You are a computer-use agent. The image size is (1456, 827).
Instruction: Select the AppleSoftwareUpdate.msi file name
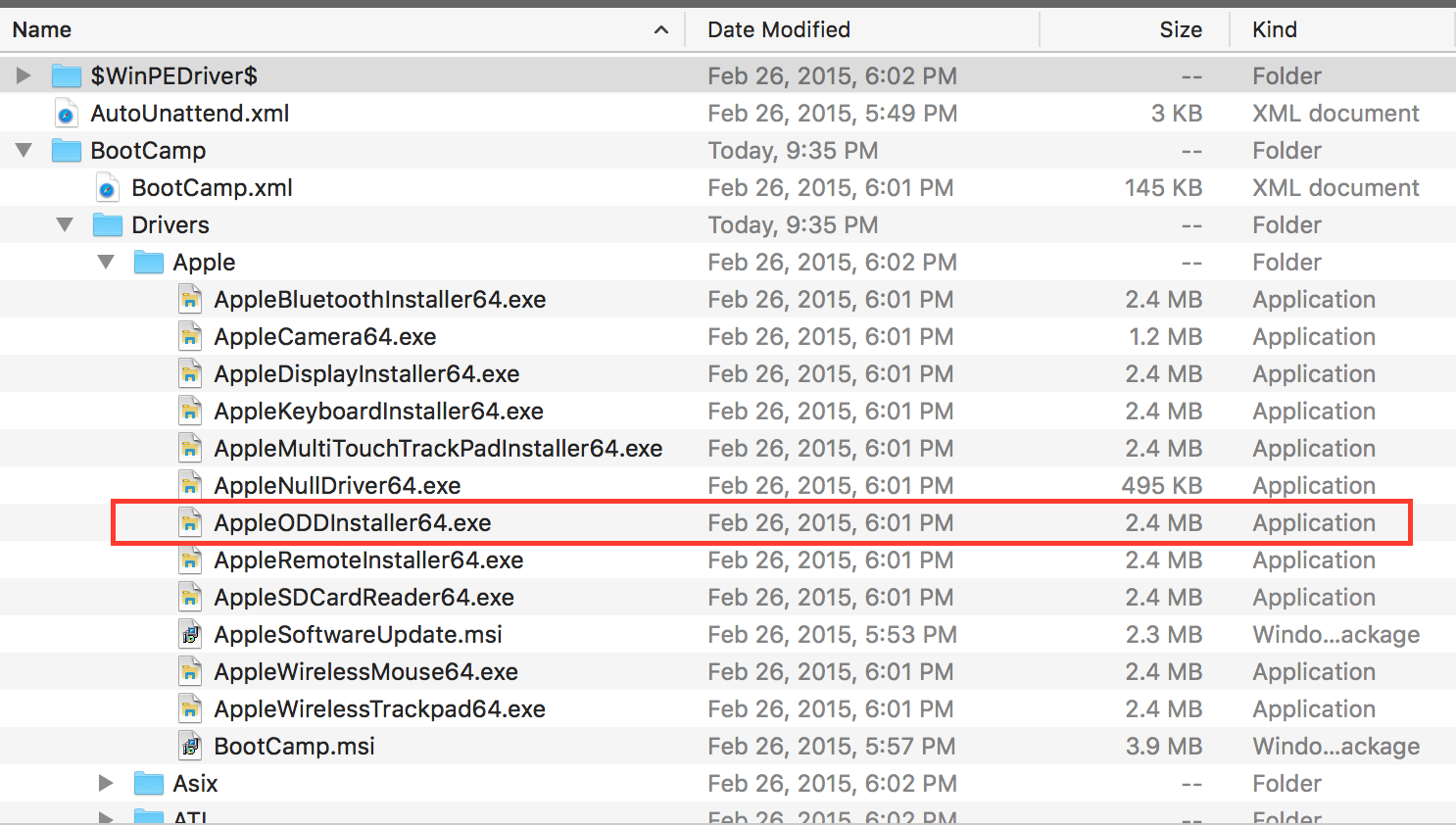coord(359,634)
